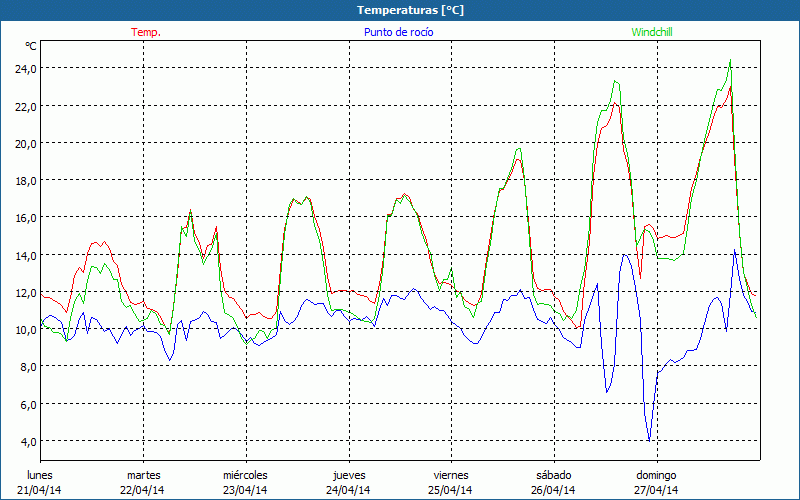Select the 24/04/14 date label
The height and width of the screenshot is (500, 800).
coord(349,490)
